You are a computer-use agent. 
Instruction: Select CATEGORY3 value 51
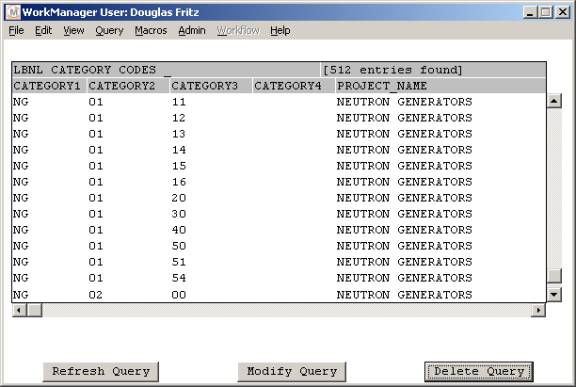[179, 262]
